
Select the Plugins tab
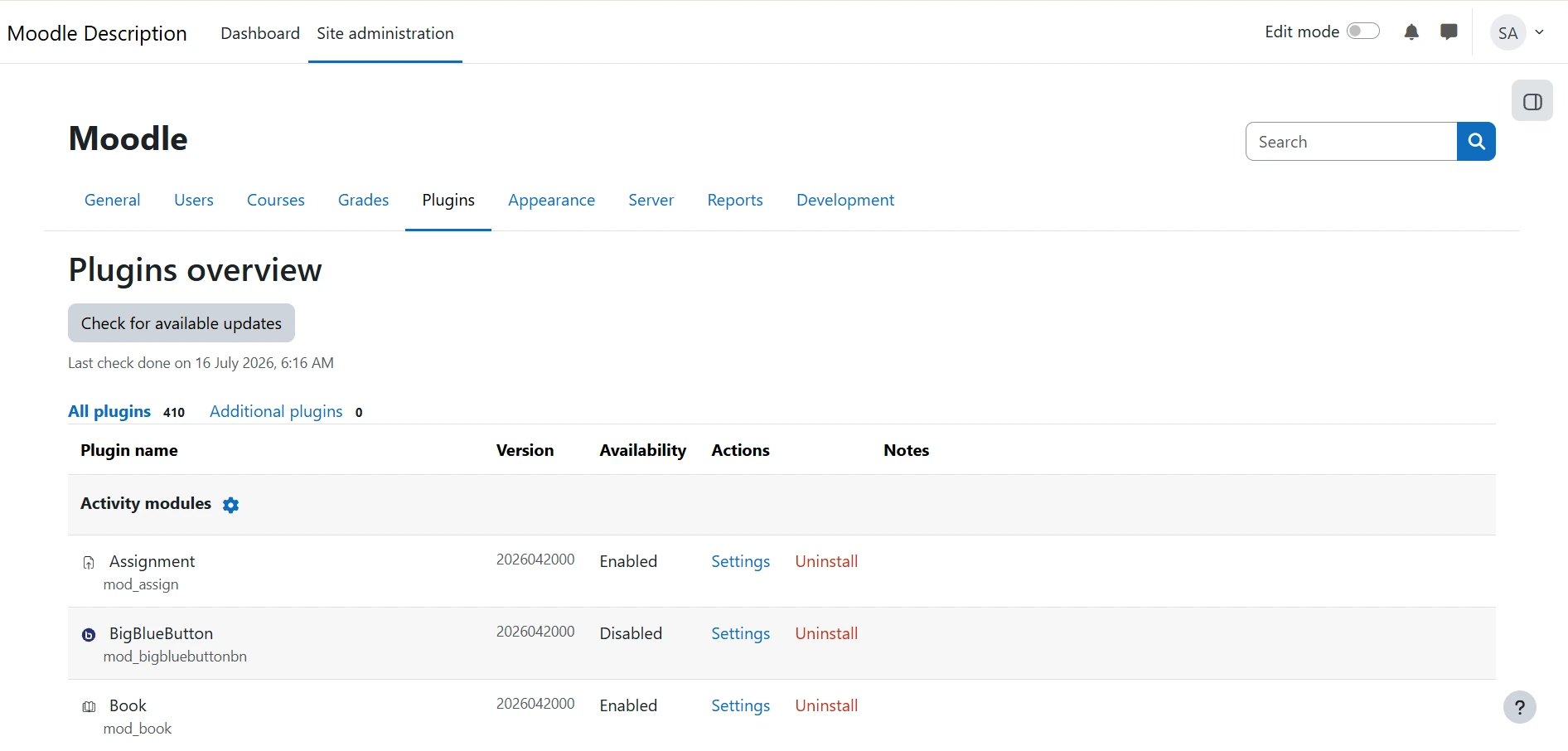pyautogui.click(x=448, y=200)
